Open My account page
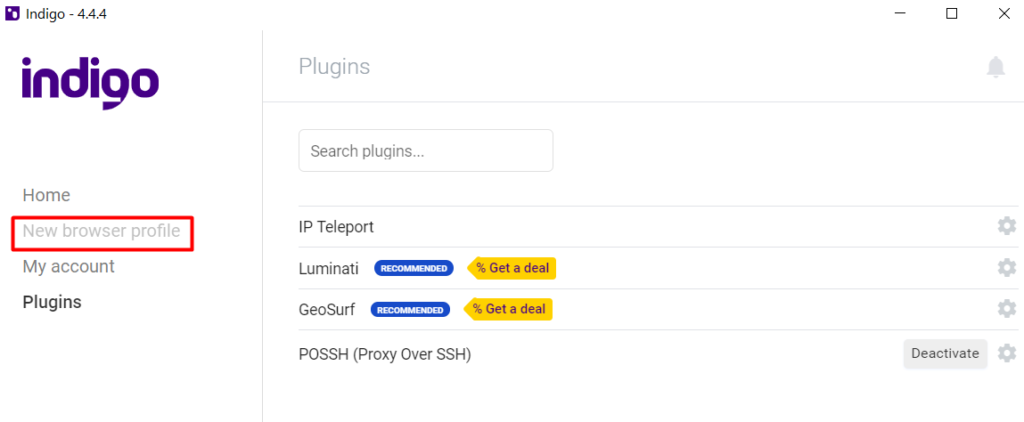 pyautogui.click(x=69, y=267)
